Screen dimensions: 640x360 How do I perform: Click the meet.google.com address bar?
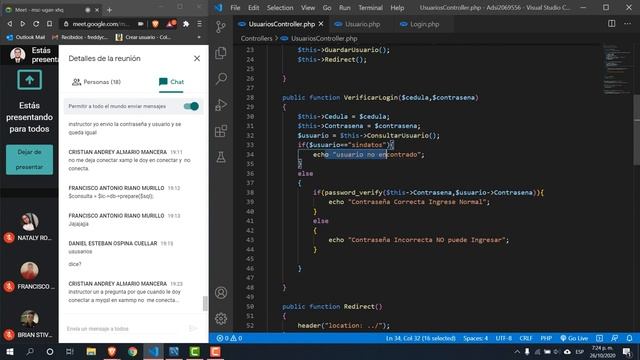[101, 24]
